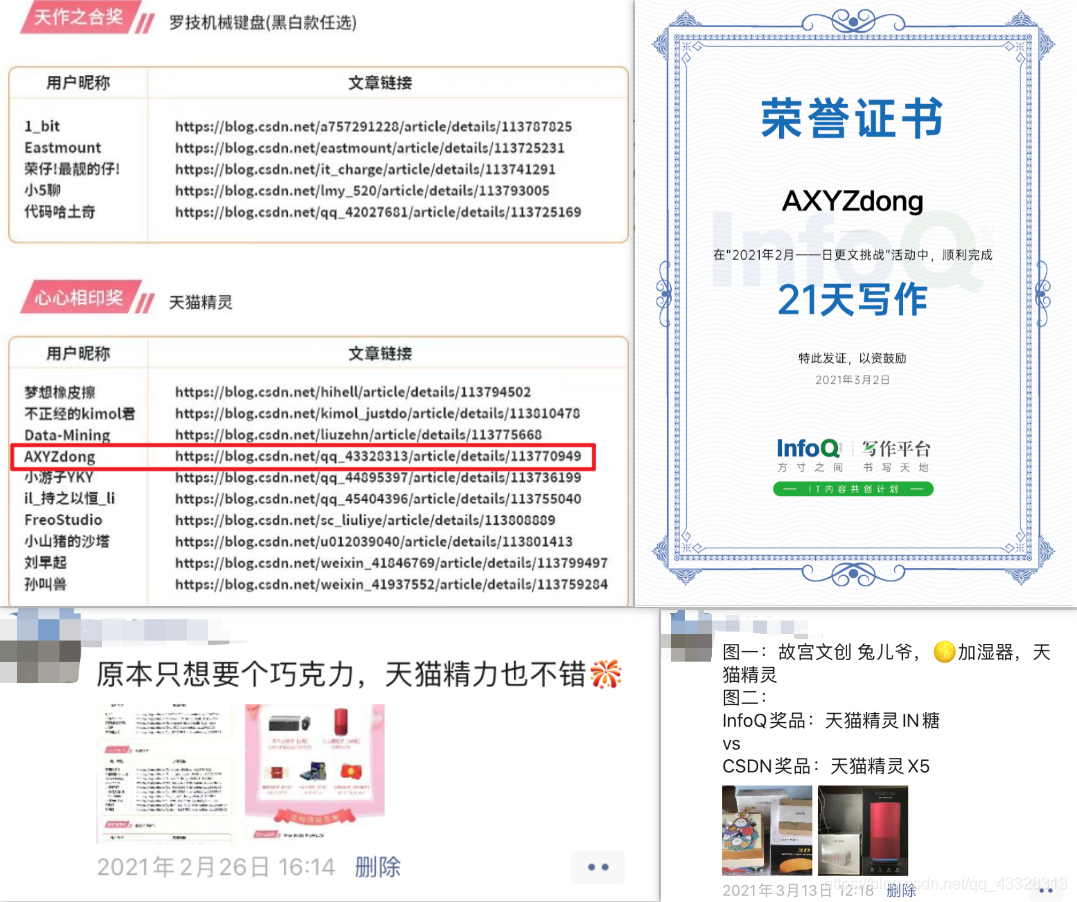The height and width of the screenshot is (902, 1077).
Task: Click 用户昵称 header in the top table
Action: 78,83
